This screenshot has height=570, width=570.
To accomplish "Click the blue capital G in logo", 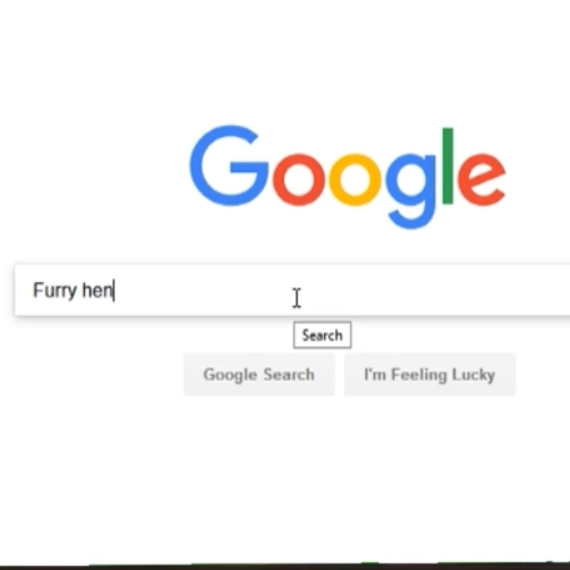I will click(x=229, y=166).
